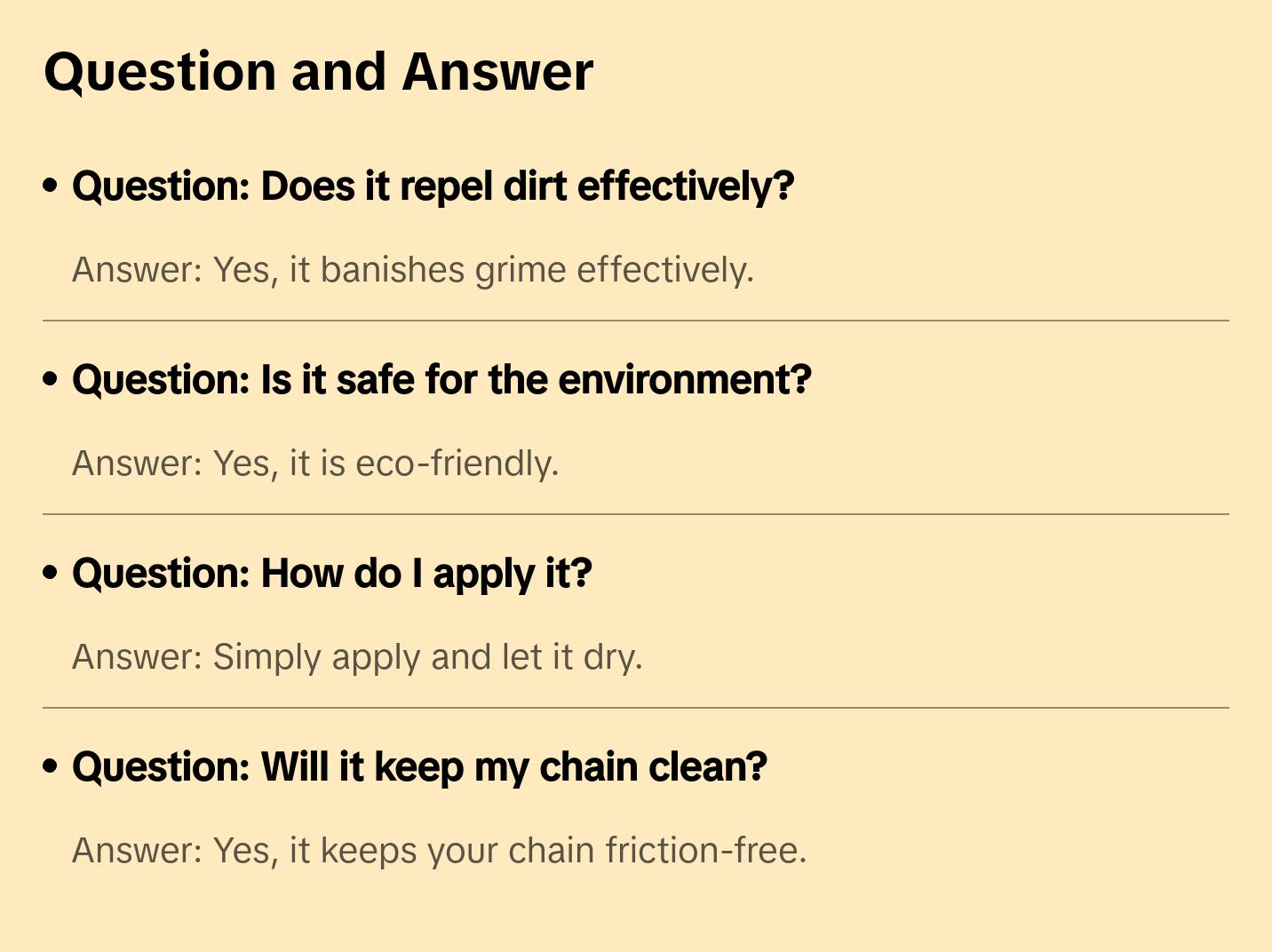Click the divider below the eco-friendly answer
This screenshot has width=1272, height=952.
coord(635,514)
